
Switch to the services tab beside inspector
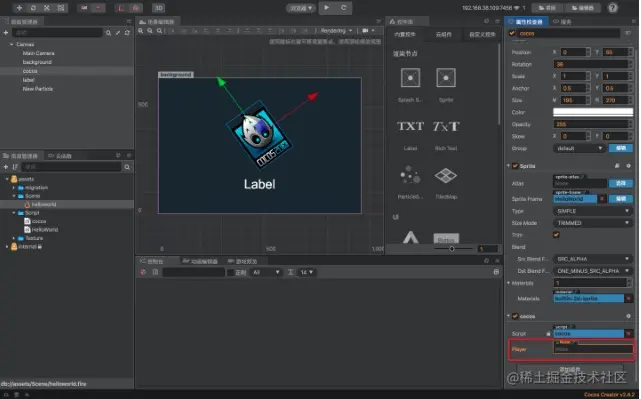coord(562,22)
